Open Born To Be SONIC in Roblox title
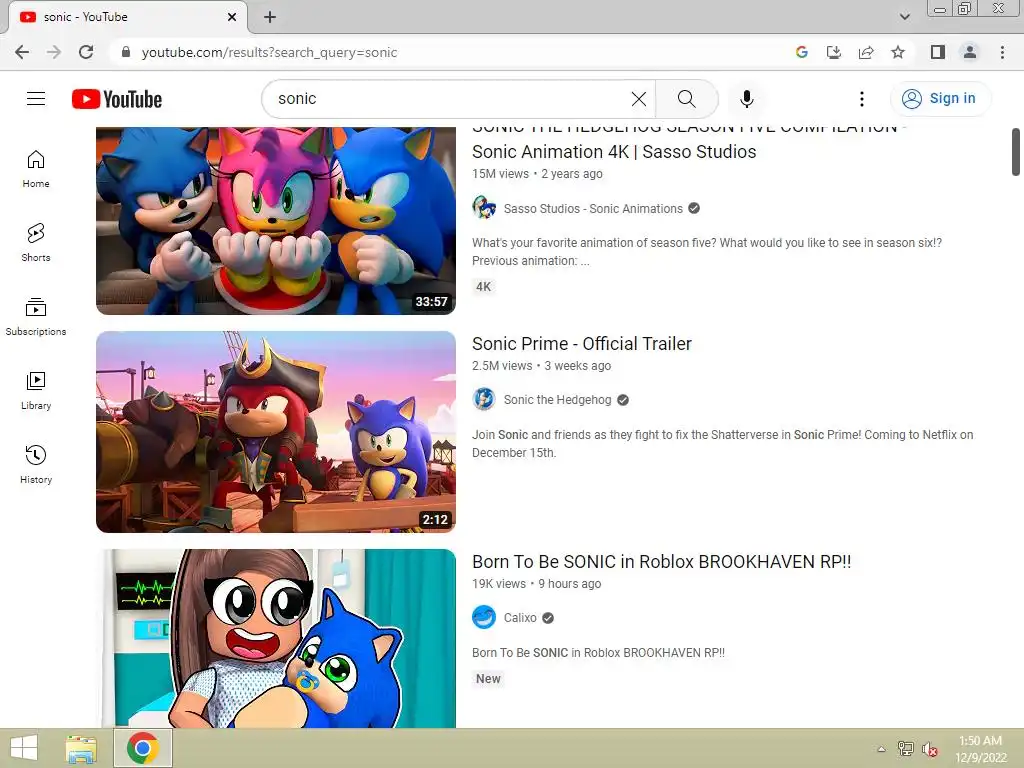The width and height of the screenshot is (1024, 768). [x=662, y=562]
